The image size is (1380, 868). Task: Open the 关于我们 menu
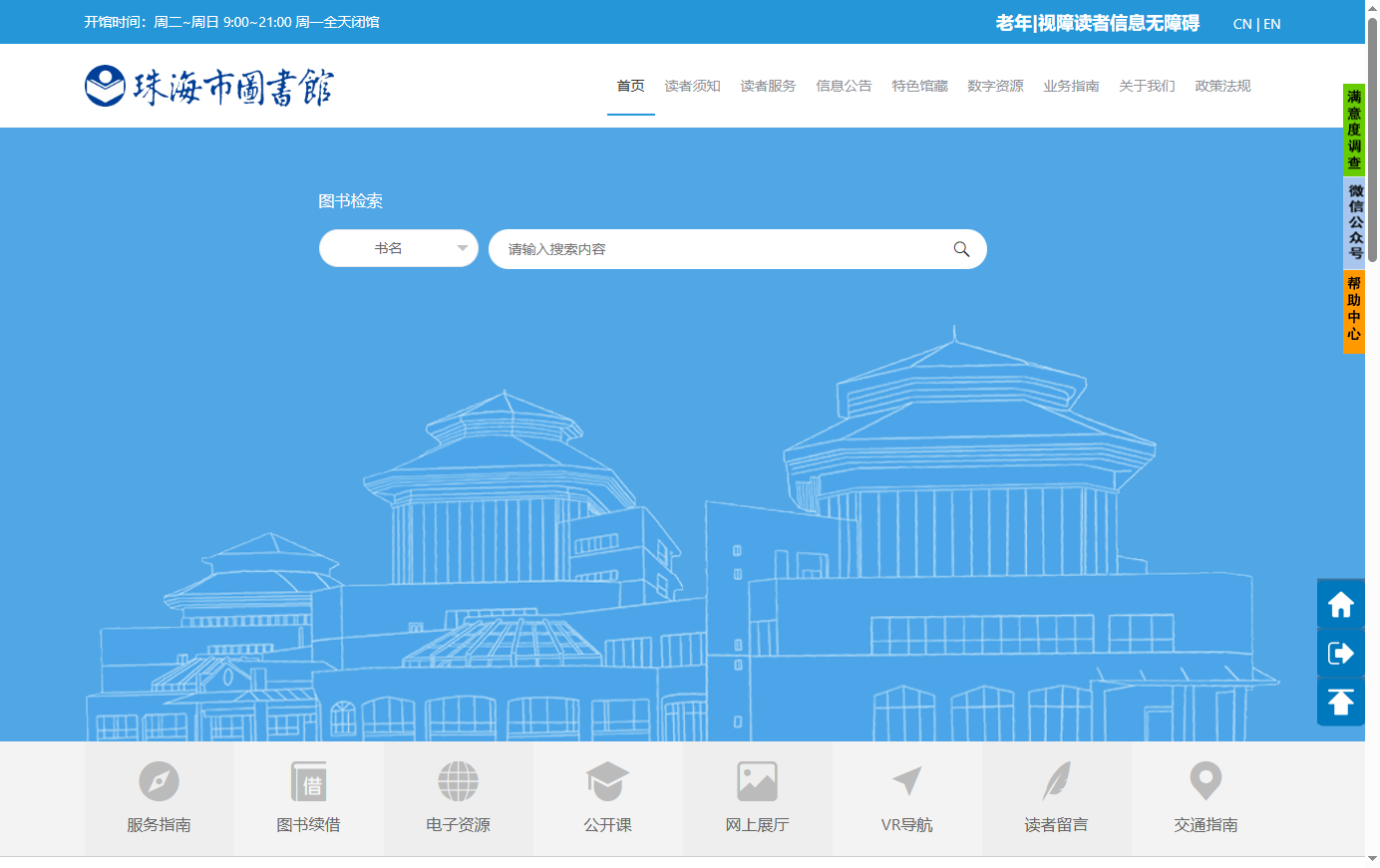click(x=1148, y=86)
